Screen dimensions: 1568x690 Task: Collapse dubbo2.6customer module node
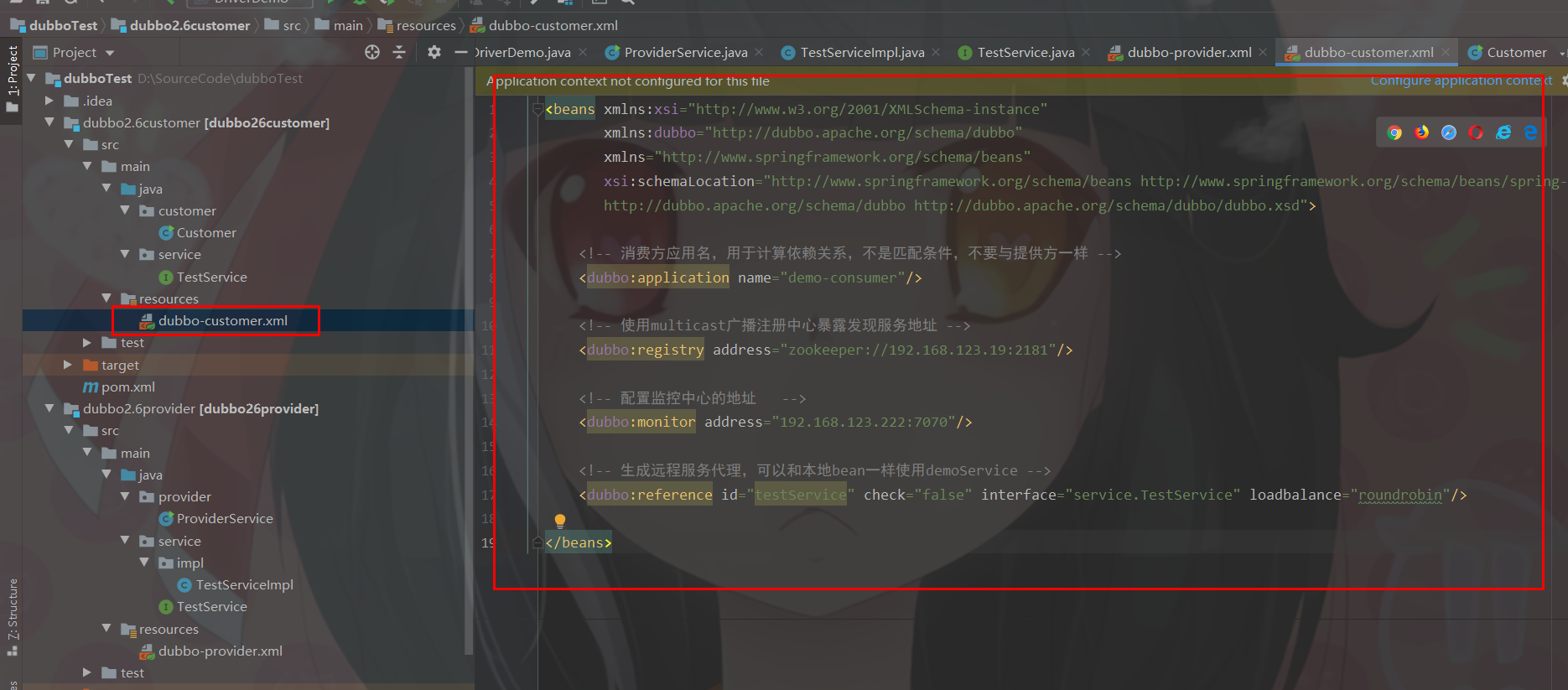(x=49, y=122)
